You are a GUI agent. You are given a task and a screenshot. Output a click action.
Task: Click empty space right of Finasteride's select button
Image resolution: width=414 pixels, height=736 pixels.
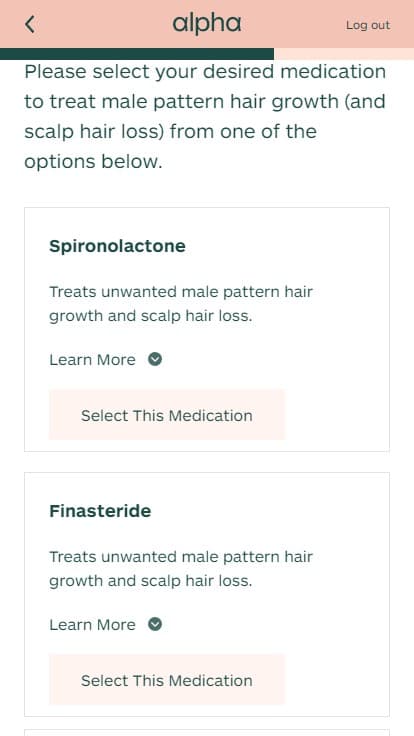point(336,680)
